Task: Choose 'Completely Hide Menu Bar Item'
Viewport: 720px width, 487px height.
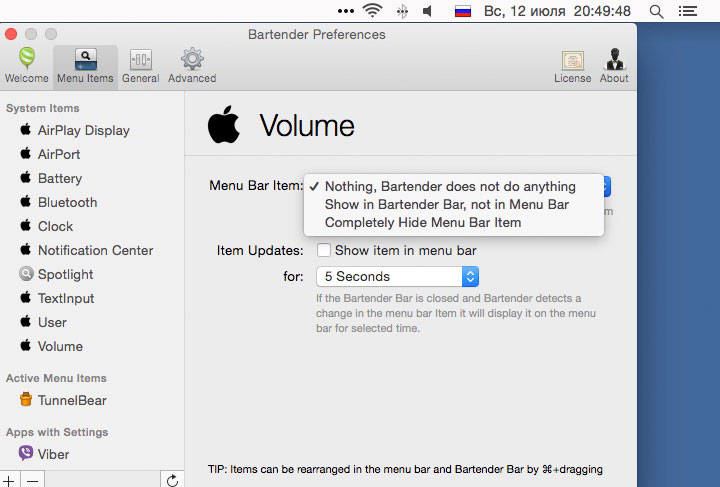Action: (x=423, y=223)
